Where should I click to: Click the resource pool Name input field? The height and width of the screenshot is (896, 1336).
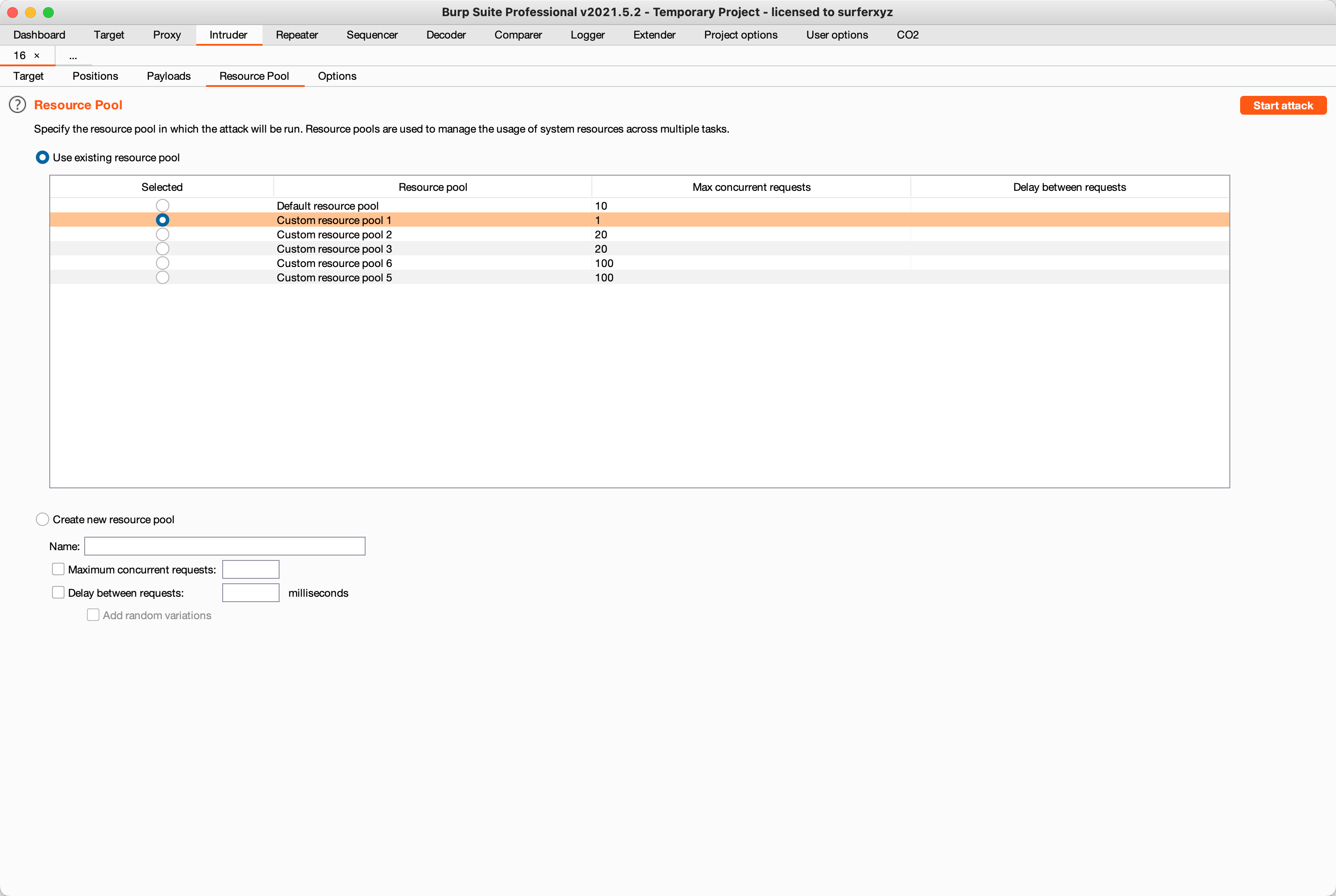click(224, 546)
